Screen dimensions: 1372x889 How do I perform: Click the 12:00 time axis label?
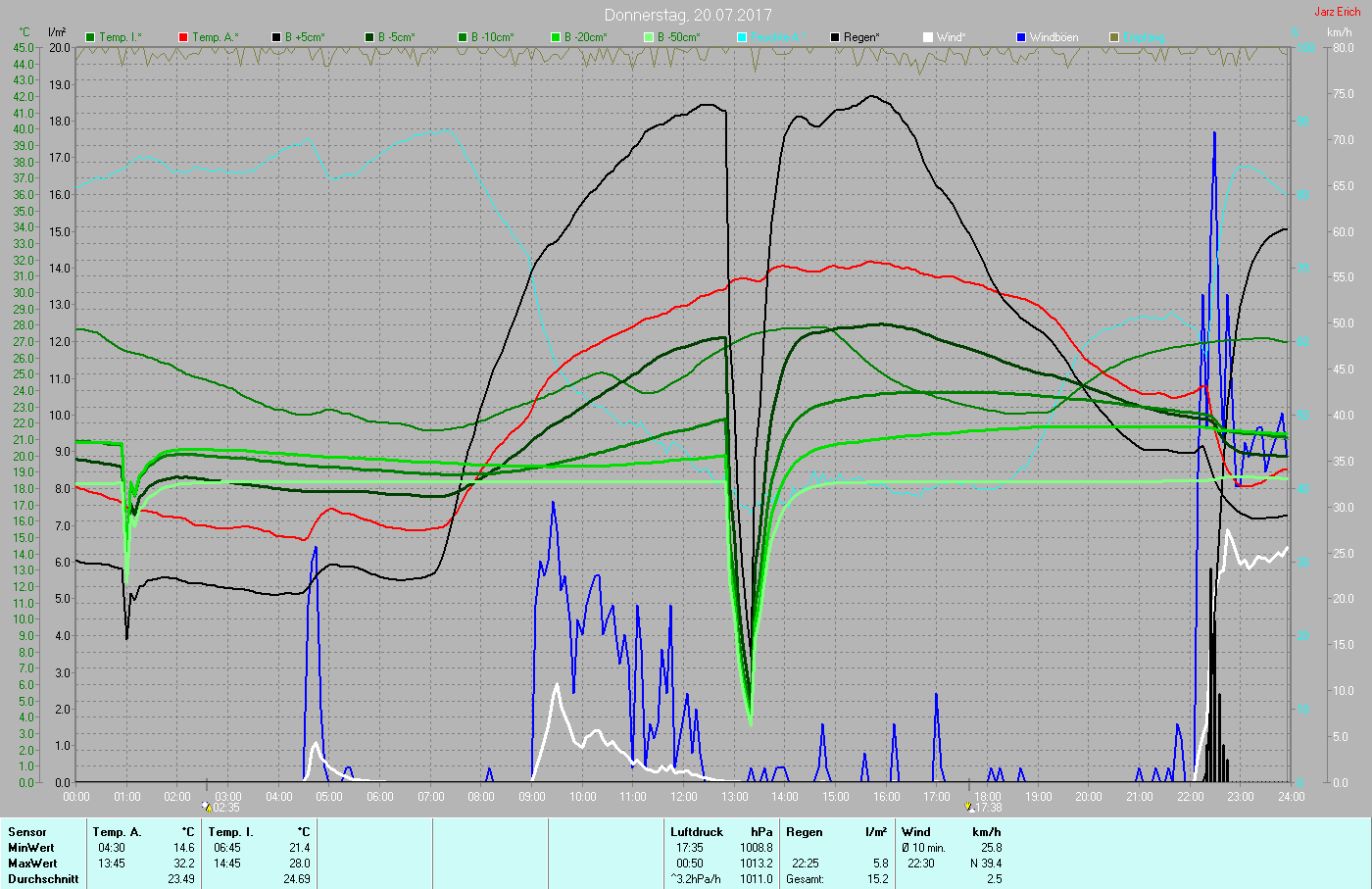(683, 797)
